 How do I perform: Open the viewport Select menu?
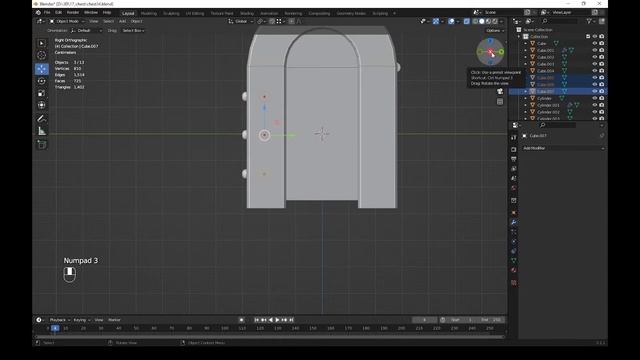click(108, 21)
